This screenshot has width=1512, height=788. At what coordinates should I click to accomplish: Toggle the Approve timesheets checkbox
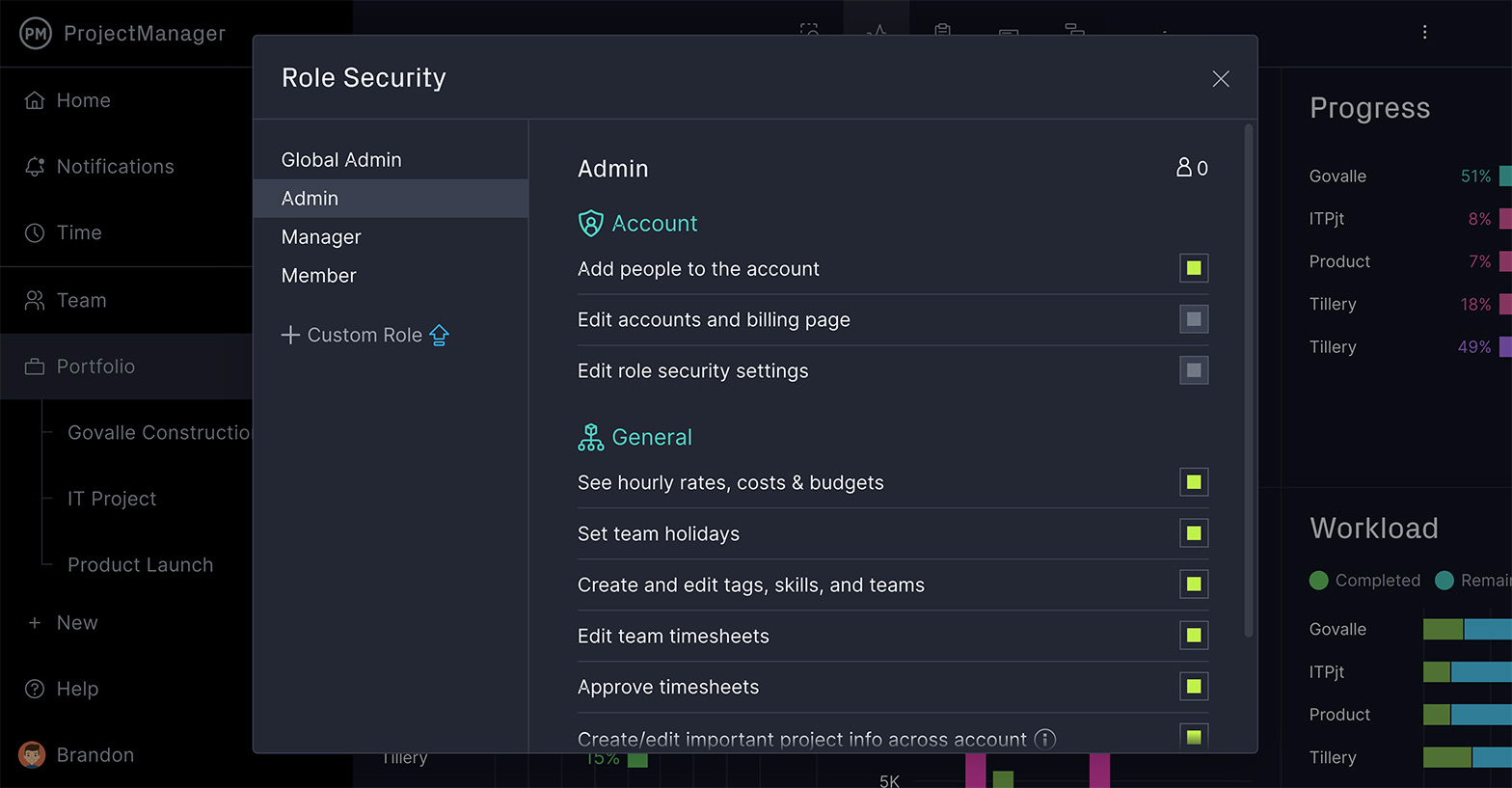click(1194, 687)
